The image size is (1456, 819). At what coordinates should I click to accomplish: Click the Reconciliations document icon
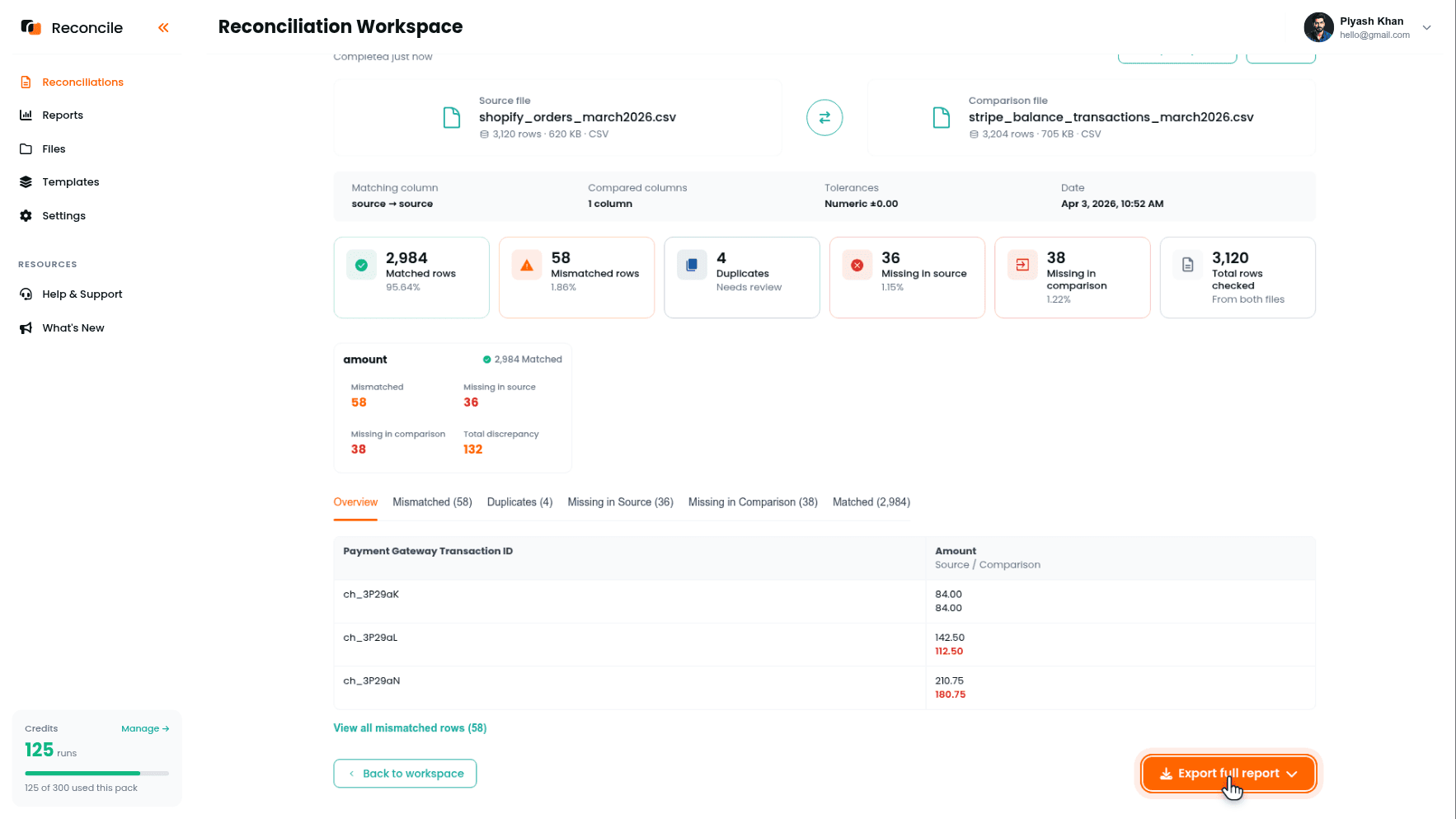point(26,82)
